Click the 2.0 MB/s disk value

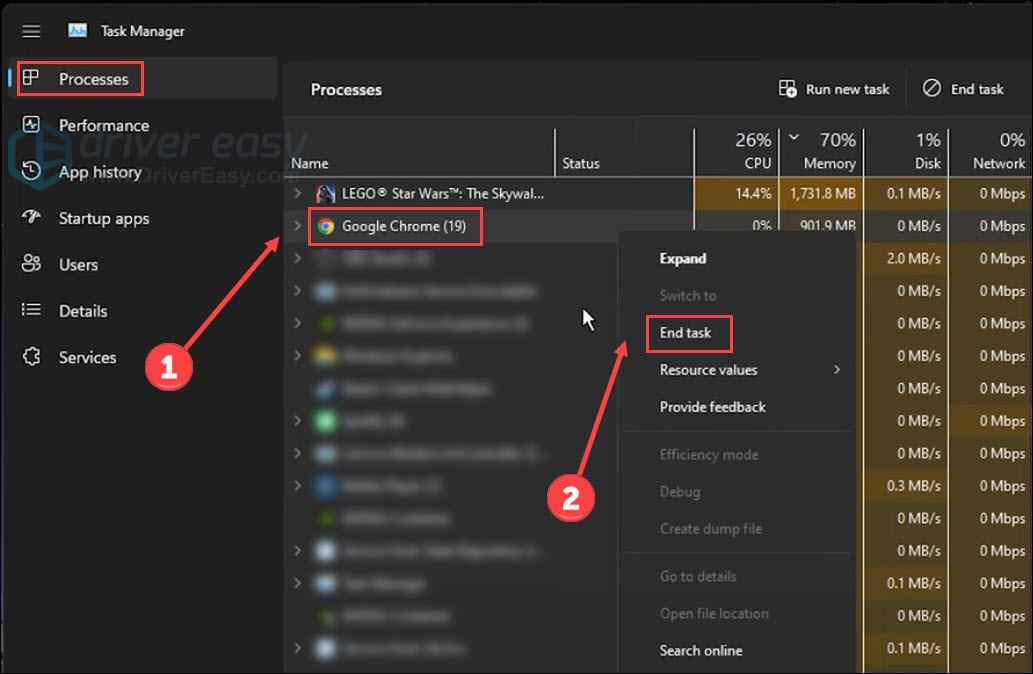[x=913, y=258]
